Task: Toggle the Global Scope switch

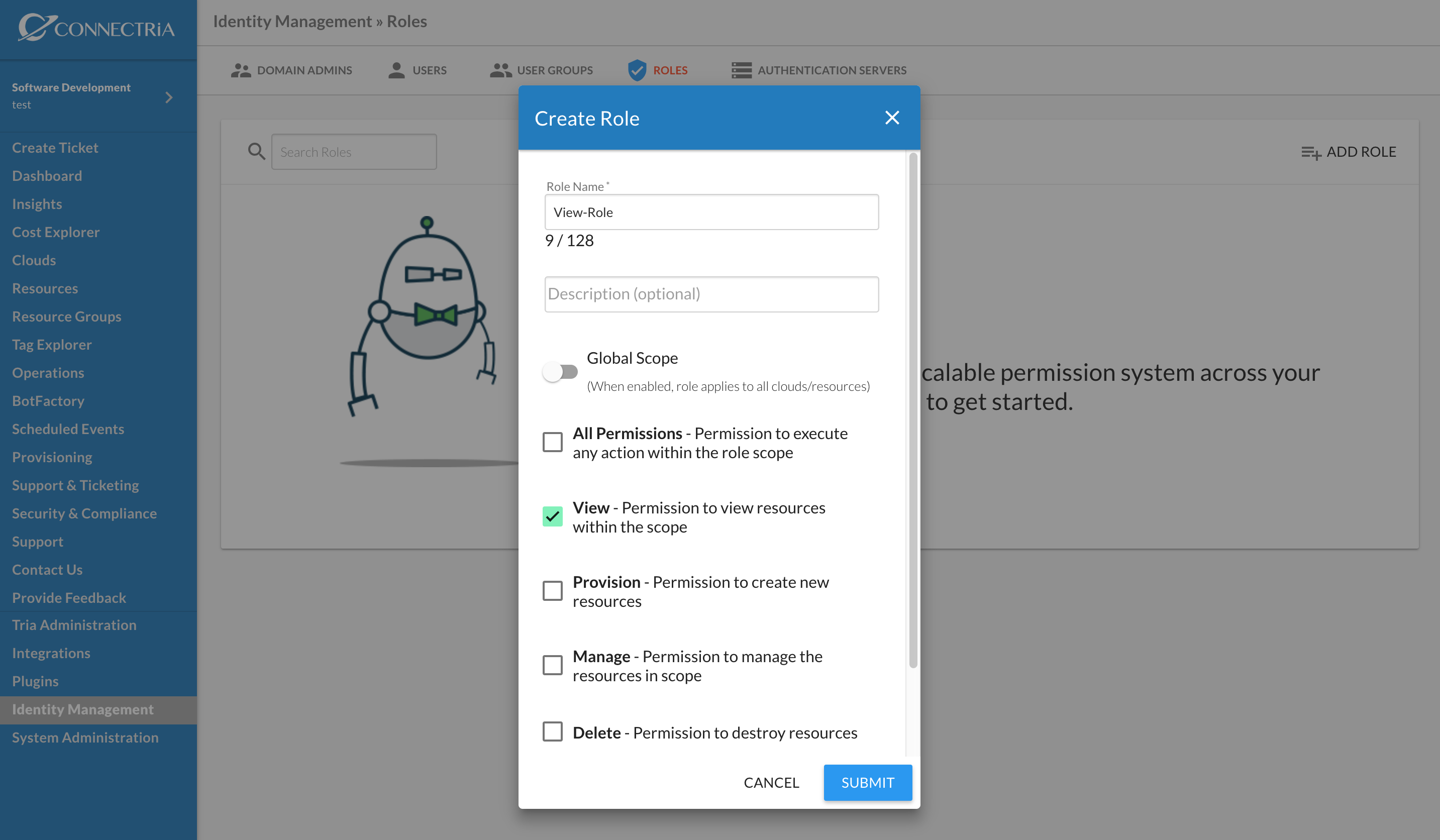Action: [560, 372]
